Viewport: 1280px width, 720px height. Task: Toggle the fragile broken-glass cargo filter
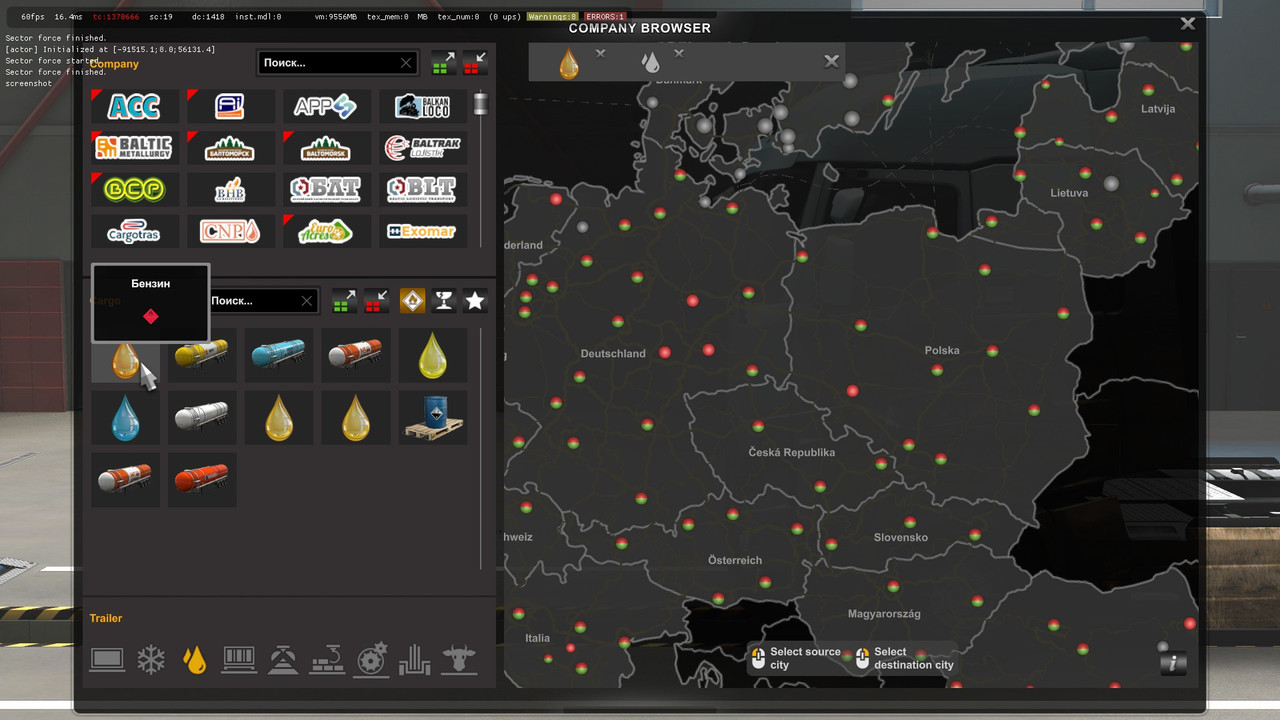pyautogui.click(x=444, y=300)
